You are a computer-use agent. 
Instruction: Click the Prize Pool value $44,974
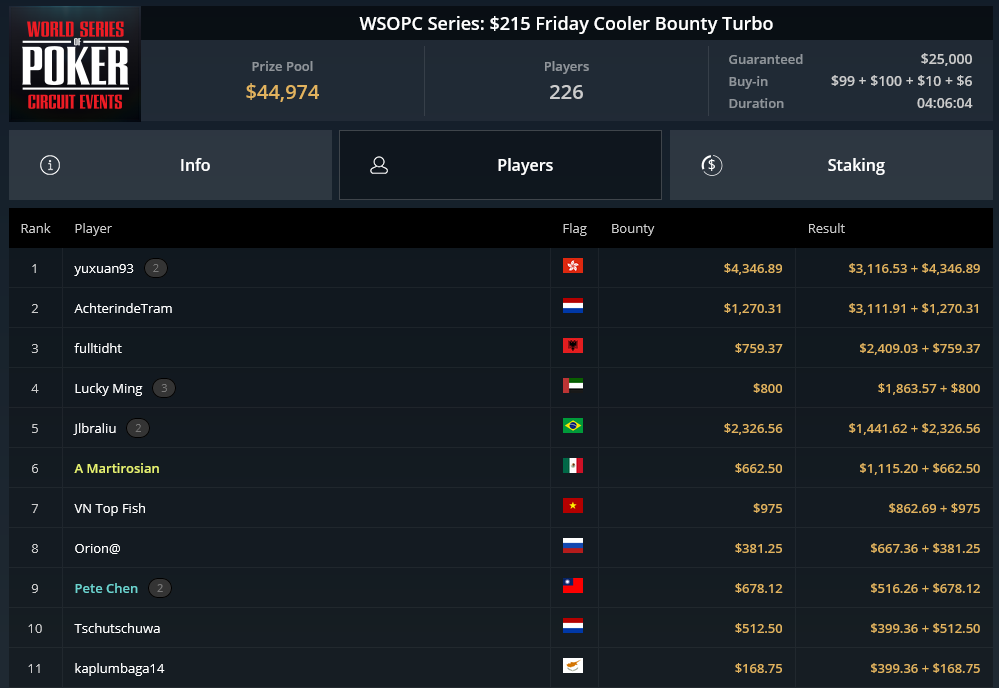[x=282, y=92]
